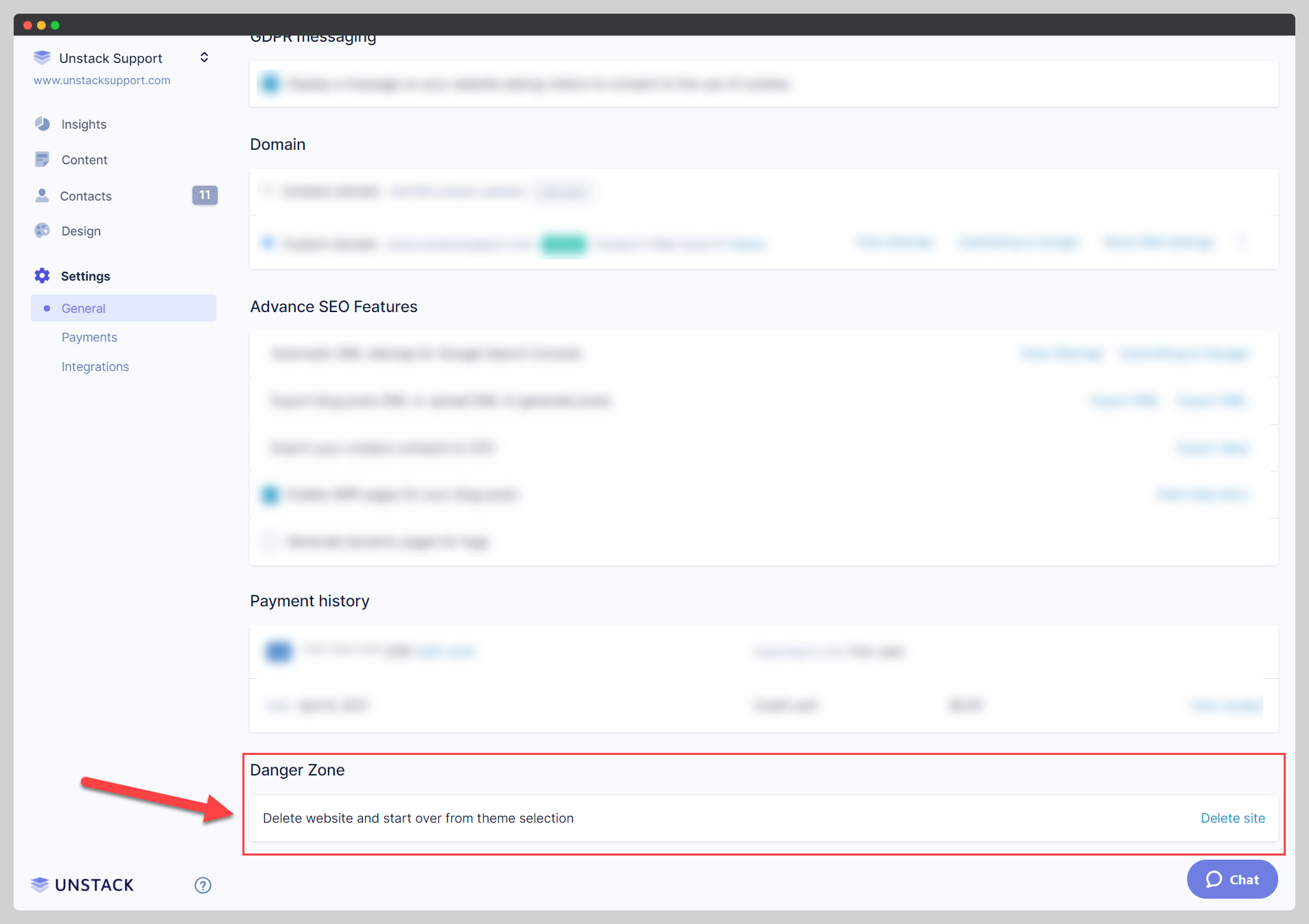The image size is (1309, 924).
Task: Click the Contacts person icon
Action: tap(42, 196)
